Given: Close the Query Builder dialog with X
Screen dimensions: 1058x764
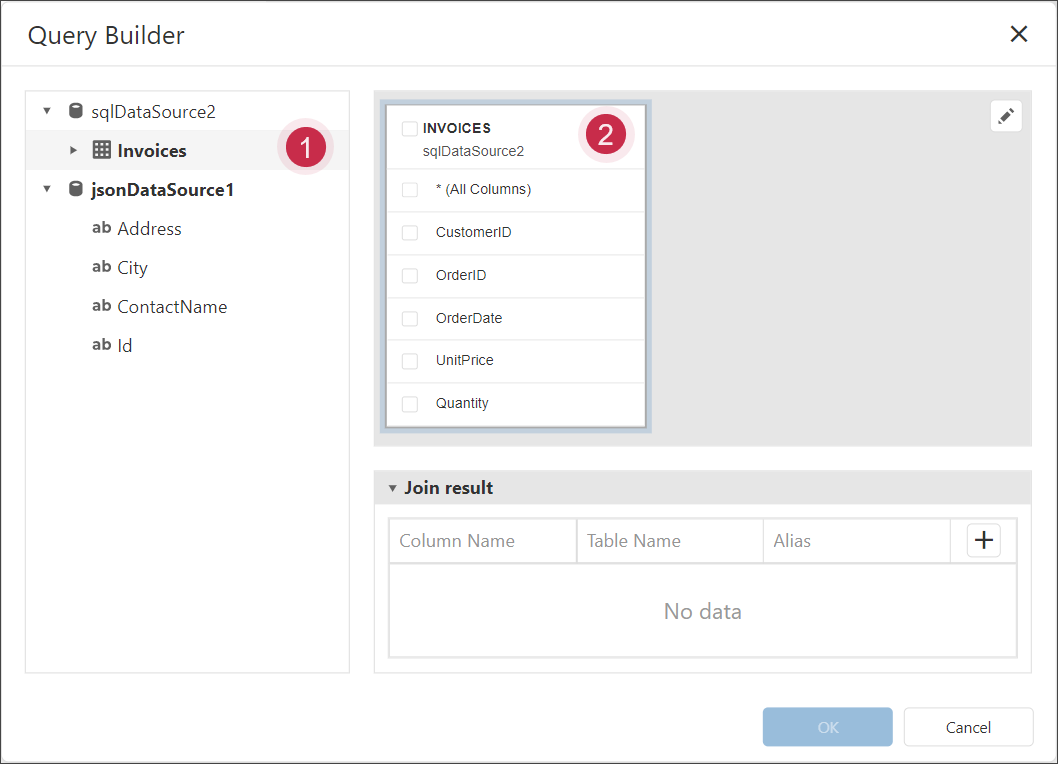Looking at the screenshot, I should tap(1018, 35).
